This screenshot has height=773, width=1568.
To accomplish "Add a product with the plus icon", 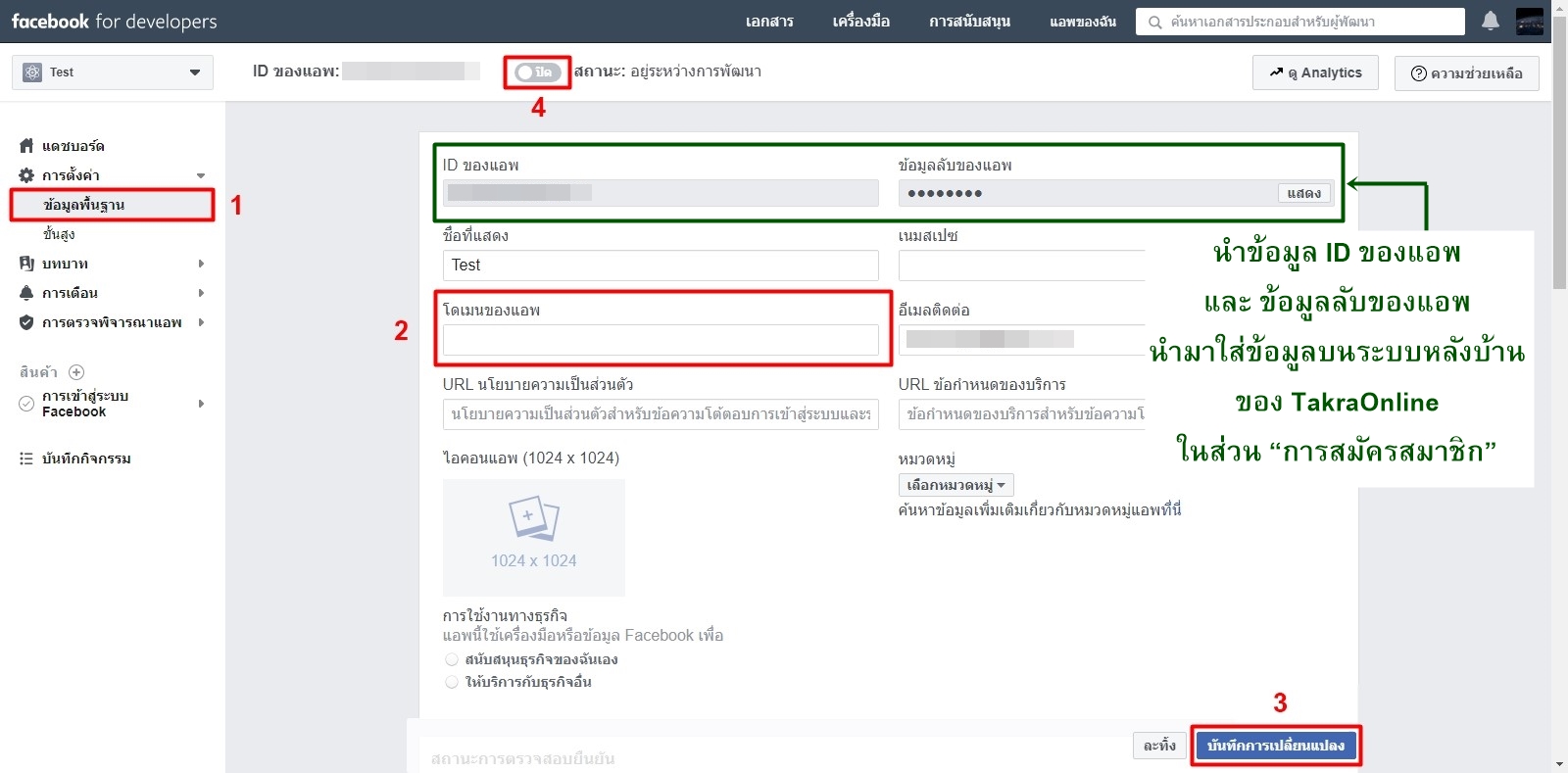I will coord(76,372).
